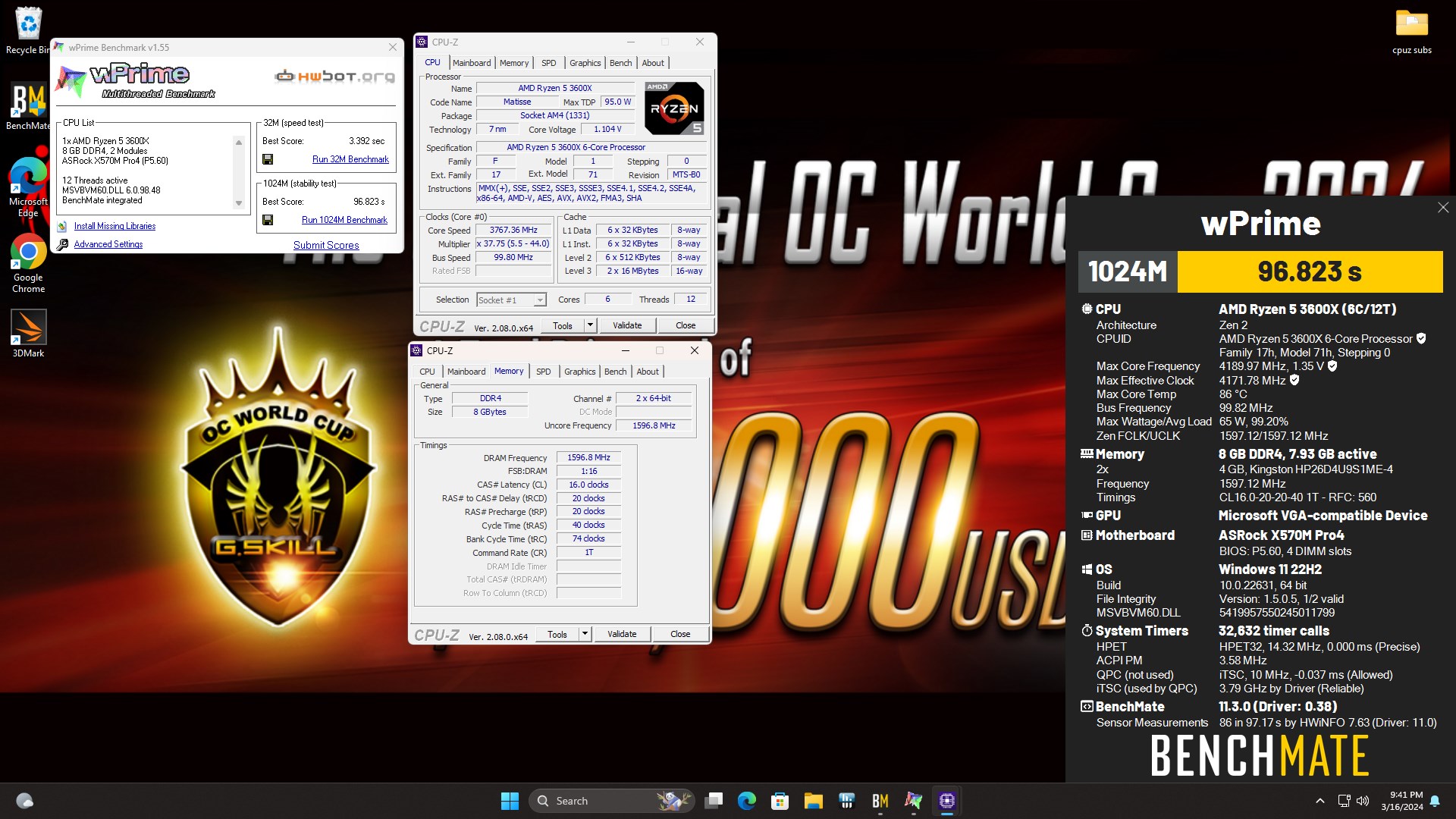Click Validate button in lower CPU-Z
Viewport: 1456px width, 819px height.
(622, 634)
